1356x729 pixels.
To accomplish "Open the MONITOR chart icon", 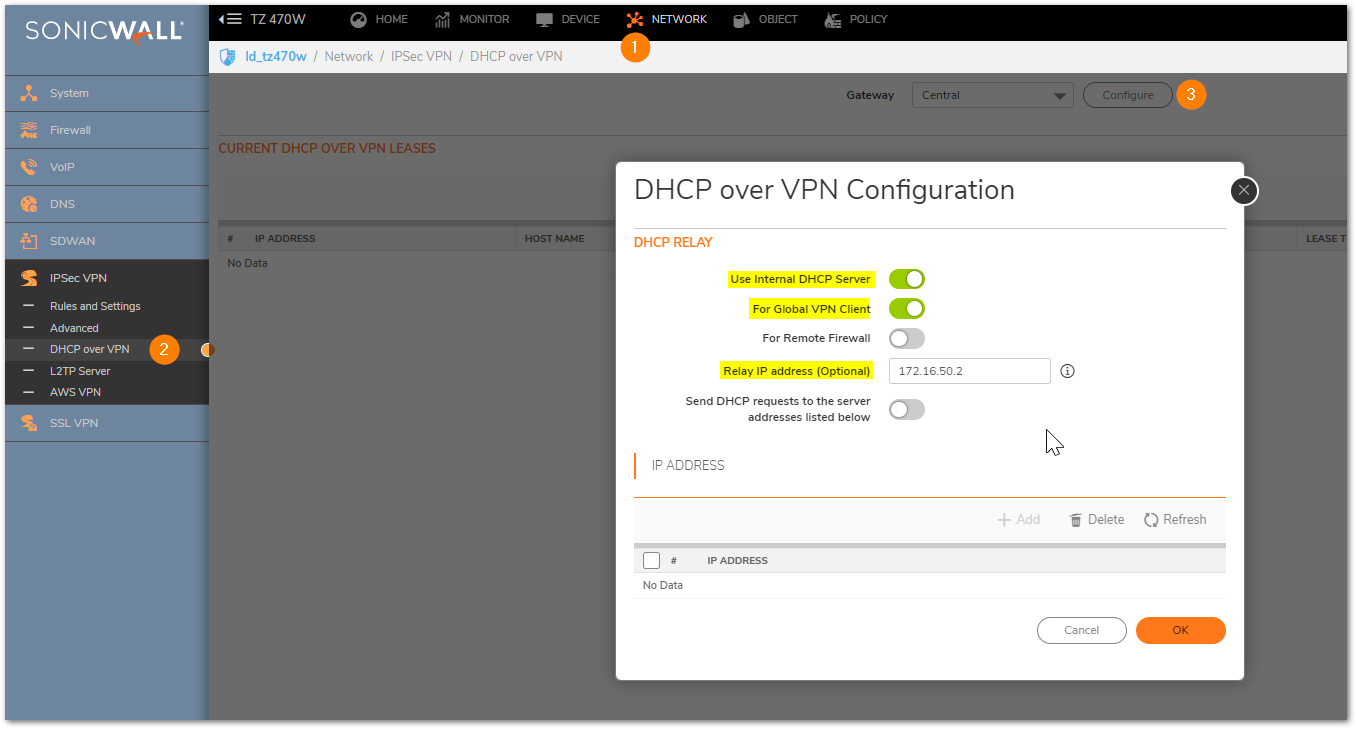I will tap(442, 19).
